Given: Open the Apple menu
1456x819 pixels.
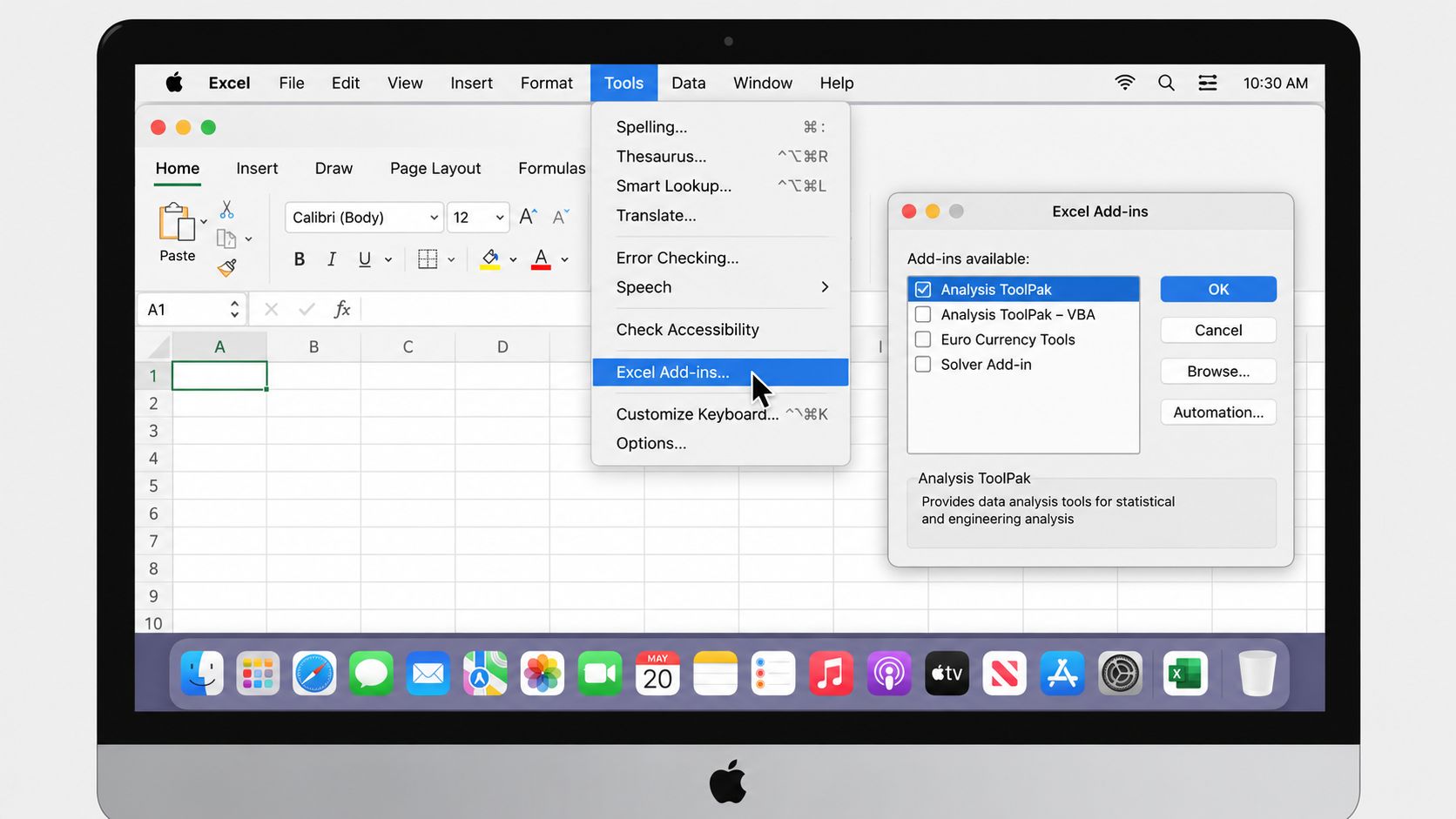Looking at the screenshot, I should click(174, 83).
